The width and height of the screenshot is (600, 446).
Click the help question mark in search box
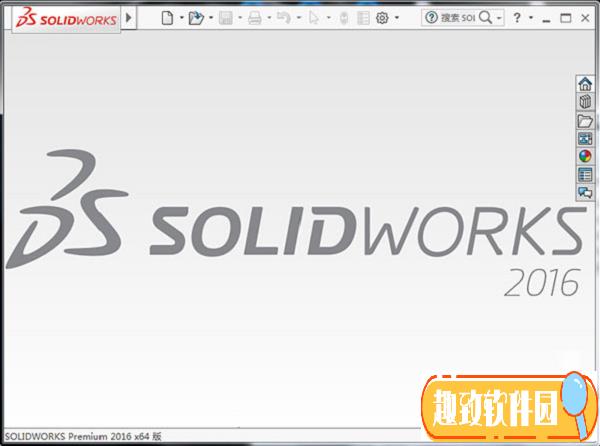(x=431, y=18)
